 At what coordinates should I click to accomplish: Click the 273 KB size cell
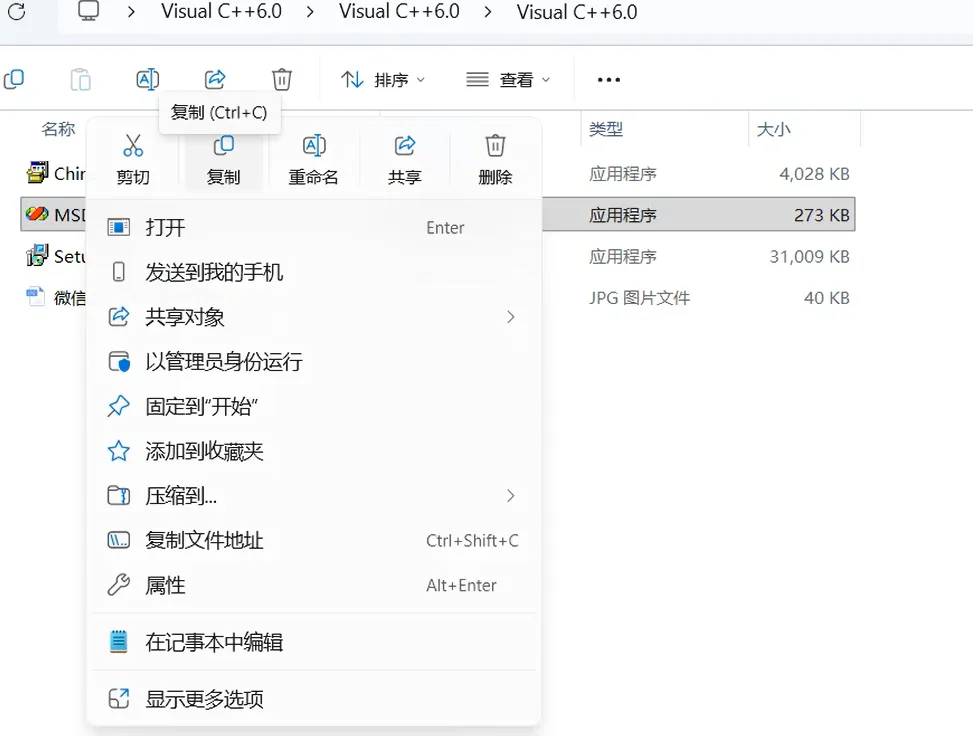[822, 215]
